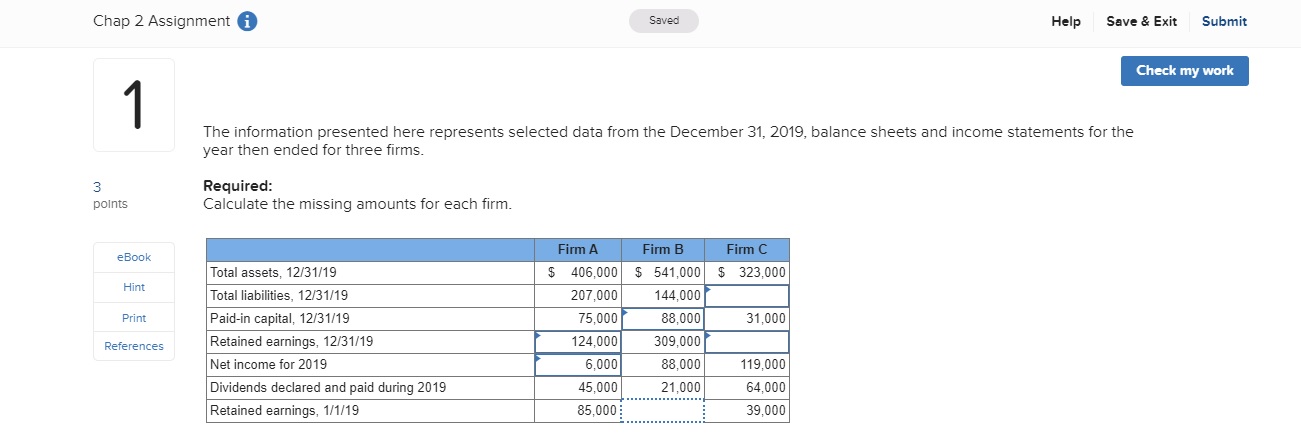Open the Hint resource

tap(133, 287)
